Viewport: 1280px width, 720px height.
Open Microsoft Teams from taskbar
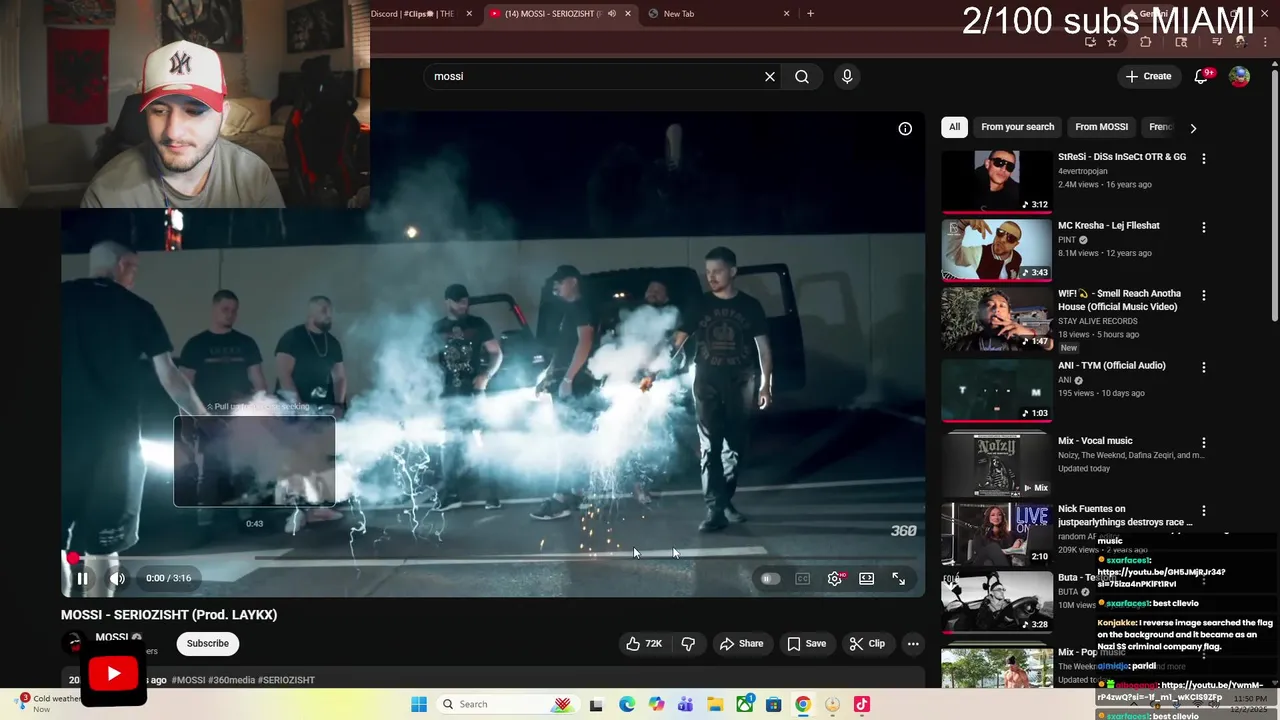[x=685, y=704]
